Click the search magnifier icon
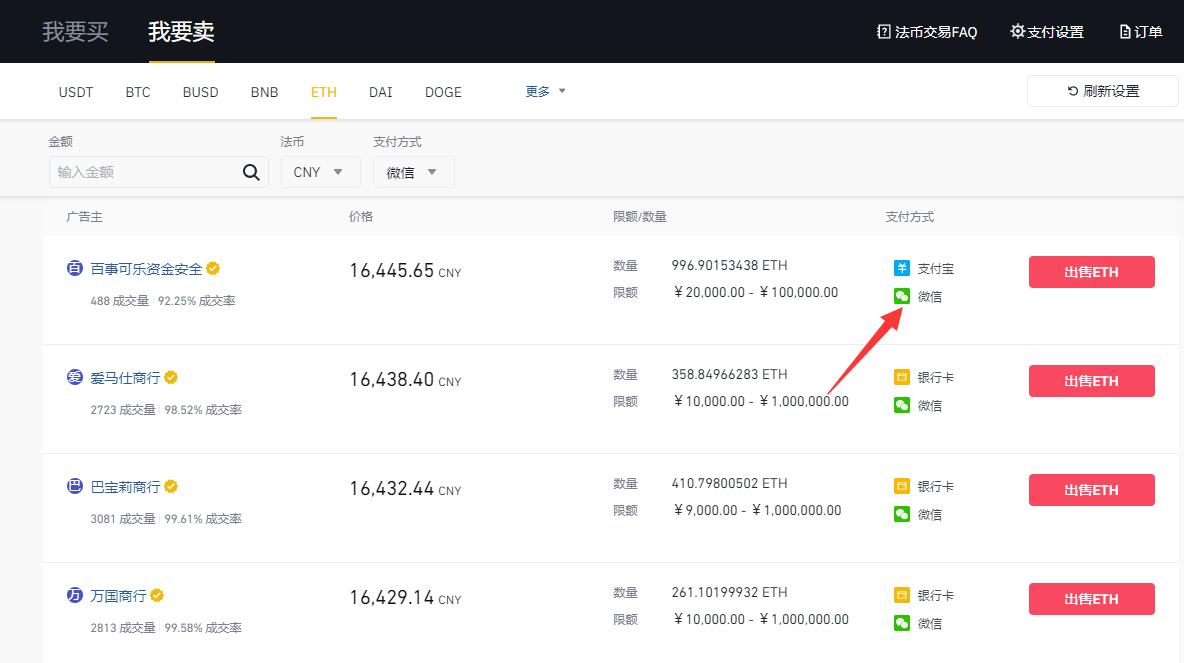 click(250, 171)
